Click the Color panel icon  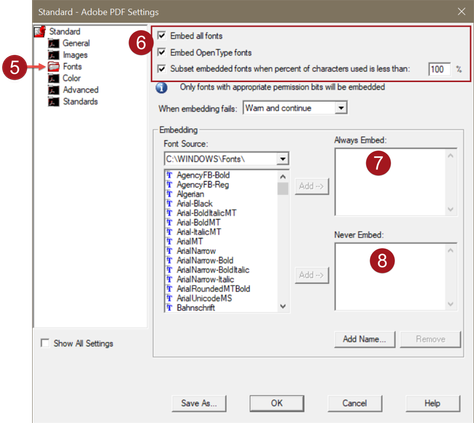(x=54, y=78)
